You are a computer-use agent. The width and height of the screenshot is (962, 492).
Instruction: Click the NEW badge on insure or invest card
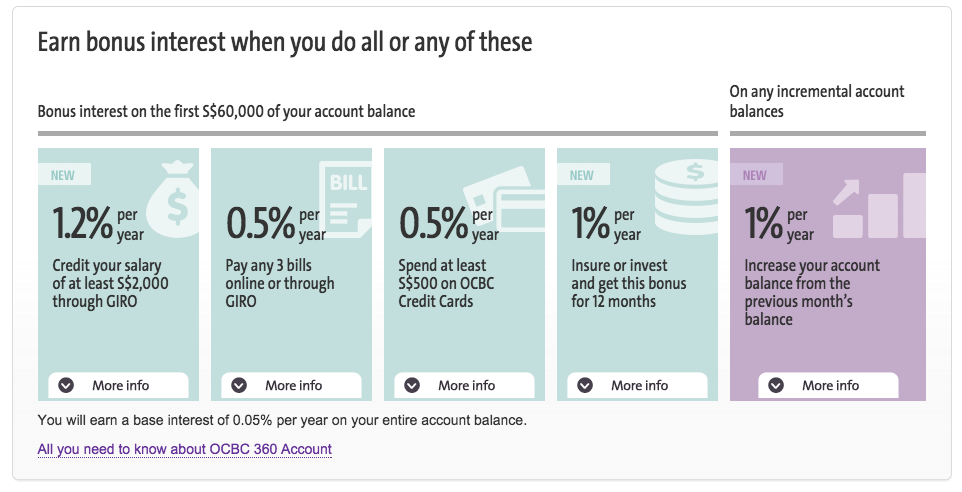tap(581, 175)
